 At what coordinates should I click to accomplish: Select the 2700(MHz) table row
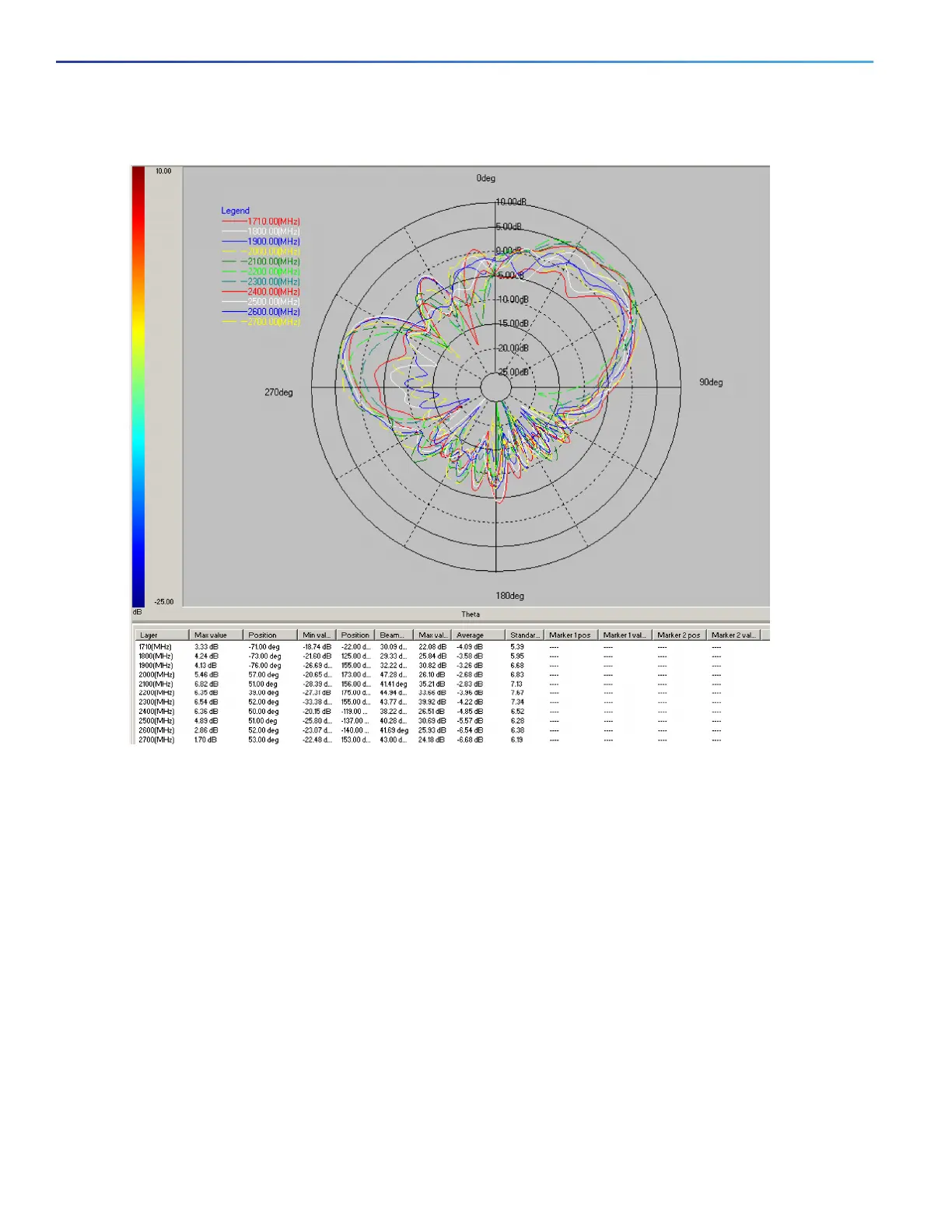tap(451, 739)
